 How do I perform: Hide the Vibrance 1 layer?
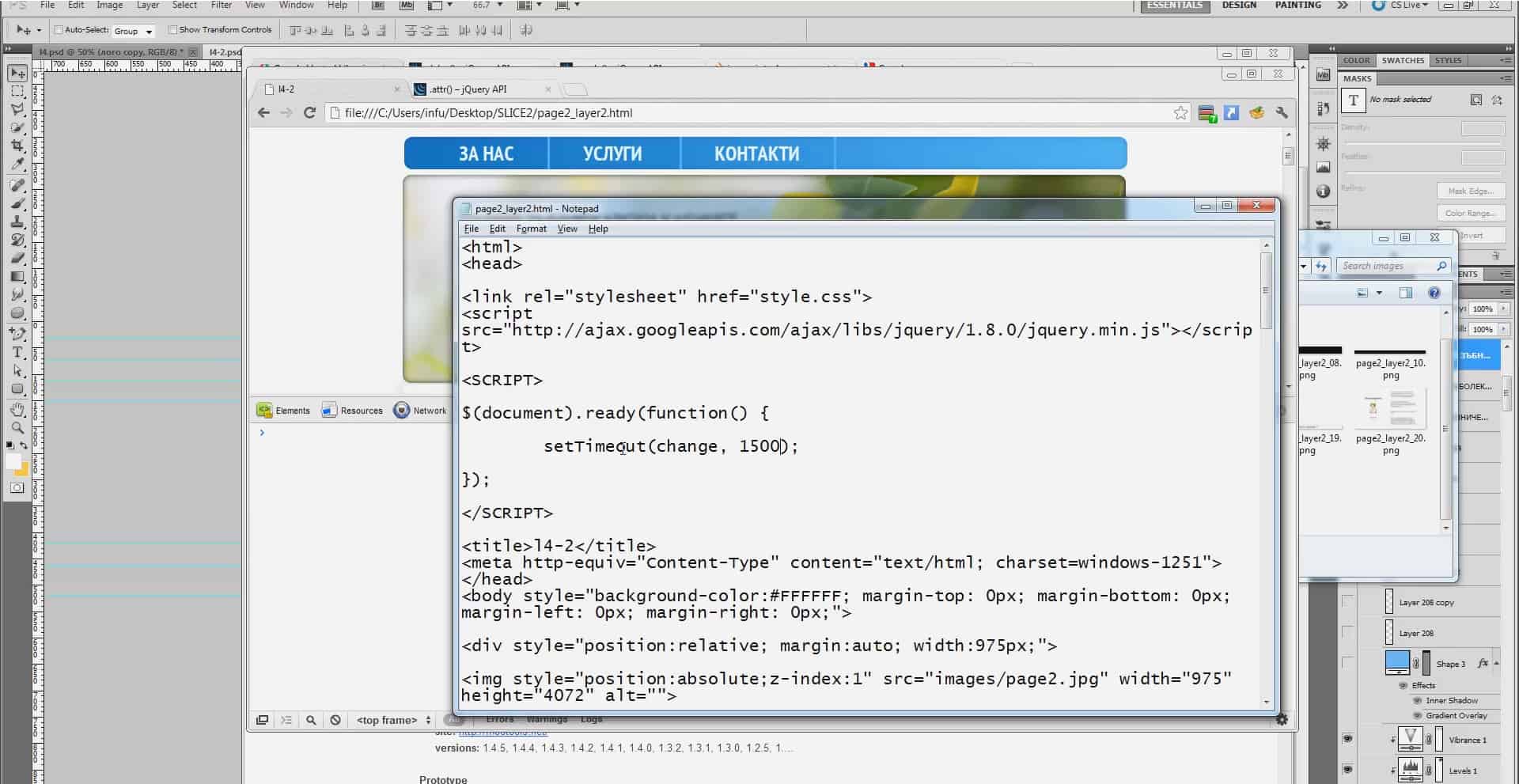coord(1347,739)
